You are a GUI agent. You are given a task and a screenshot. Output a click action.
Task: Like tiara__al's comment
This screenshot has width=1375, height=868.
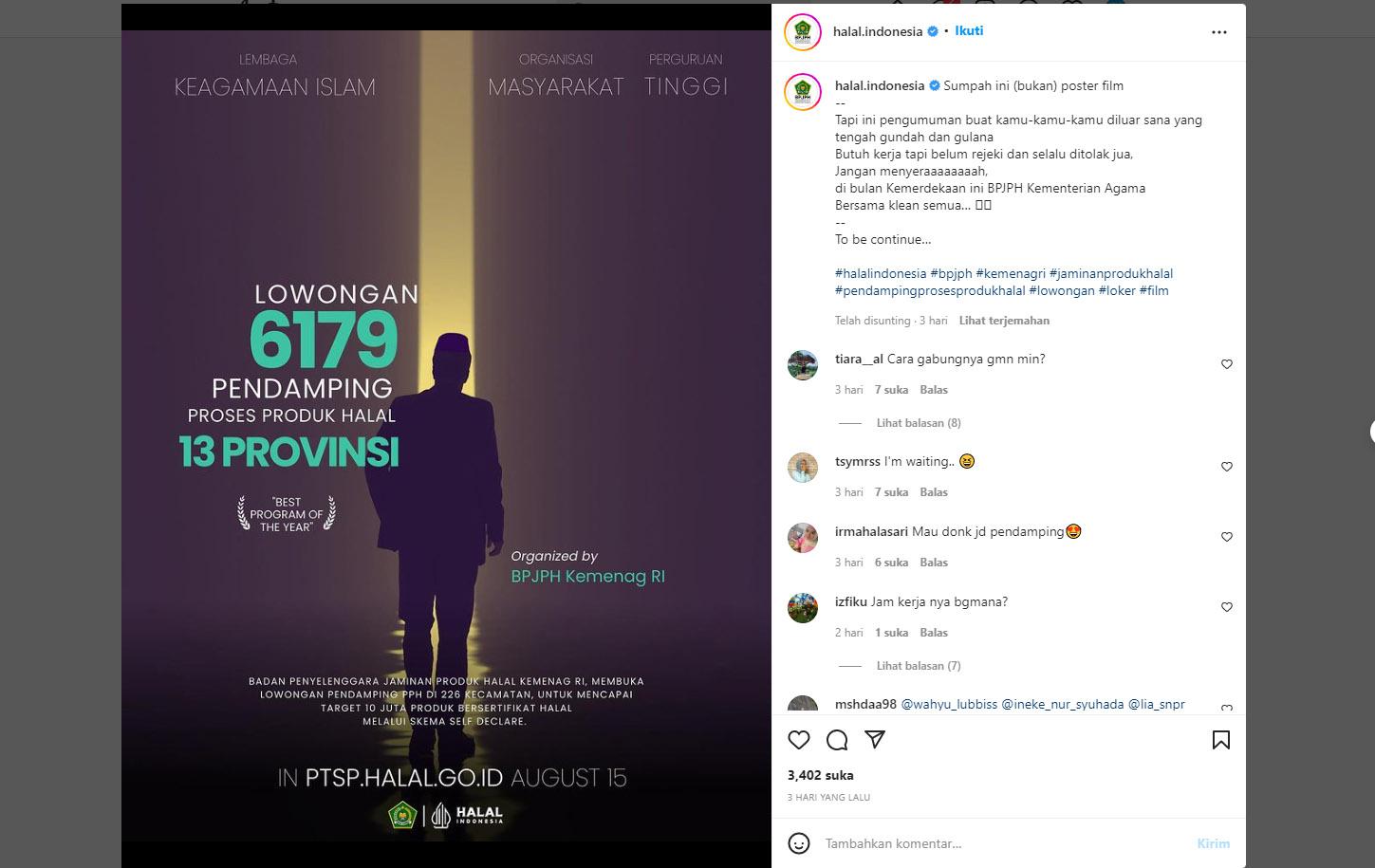click(x=1227, y=364)
